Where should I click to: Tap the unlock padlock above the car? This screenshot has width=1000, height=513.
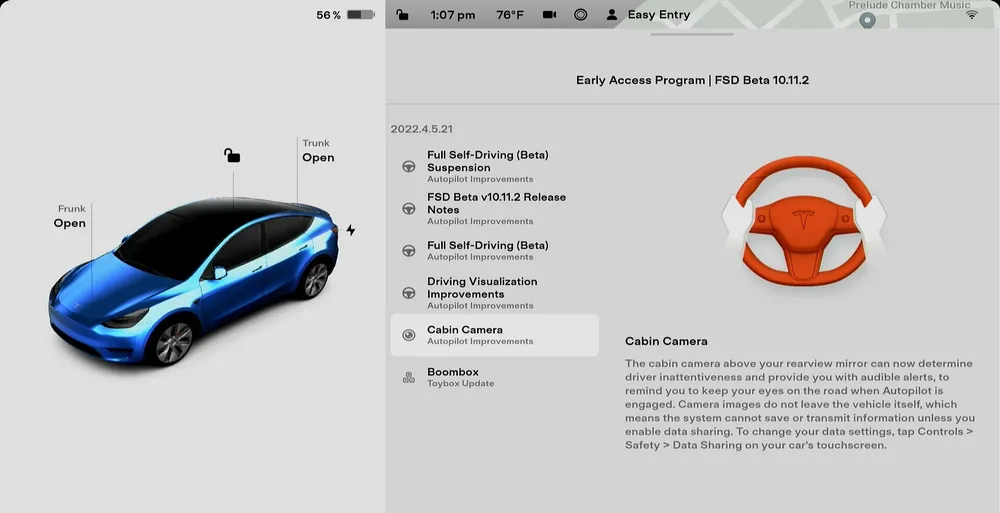pyautogui.click(x=232, y=155)
